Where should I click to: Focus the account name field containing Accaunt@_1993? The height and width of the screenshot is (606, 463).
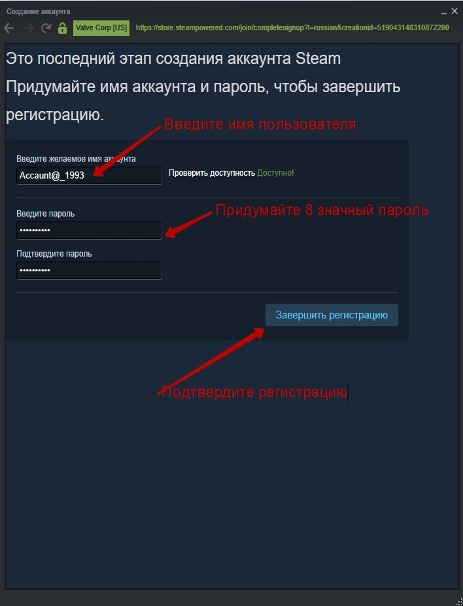click(89, 175)
